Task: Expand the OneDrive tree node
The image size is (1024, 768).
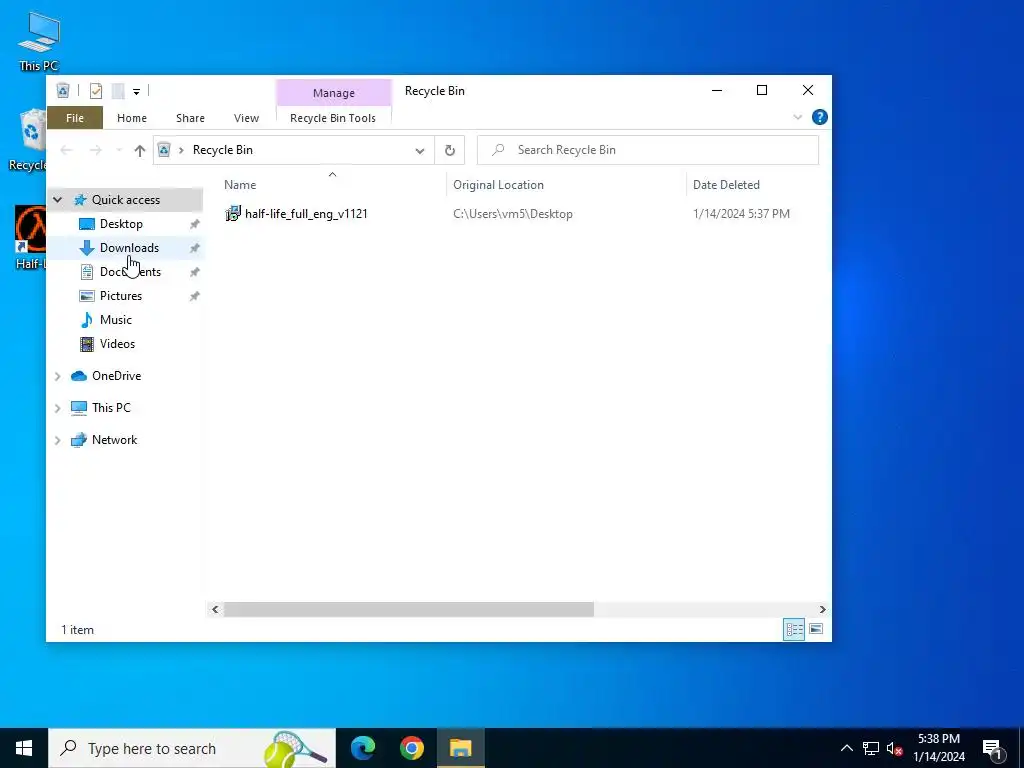Action: 57,376
